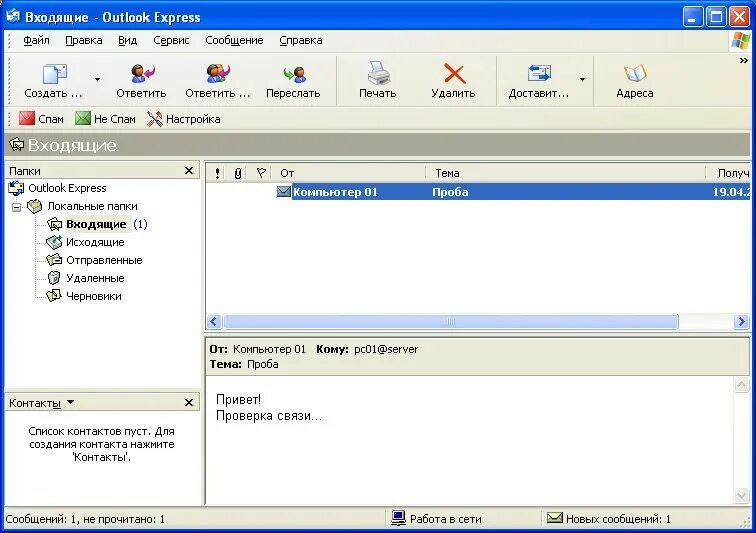Select the Отправленные folder

(104, 260)
